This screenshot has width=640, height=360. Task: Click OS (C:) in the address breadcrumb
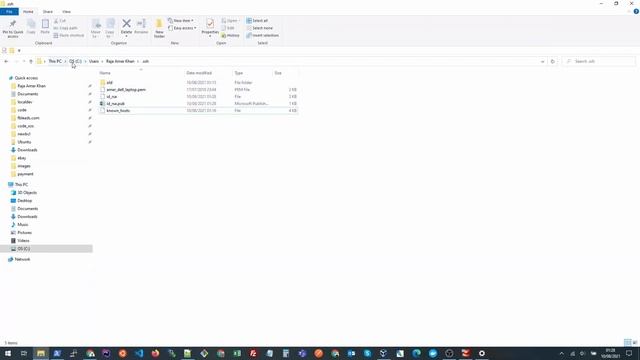click(x=76, y=61)
